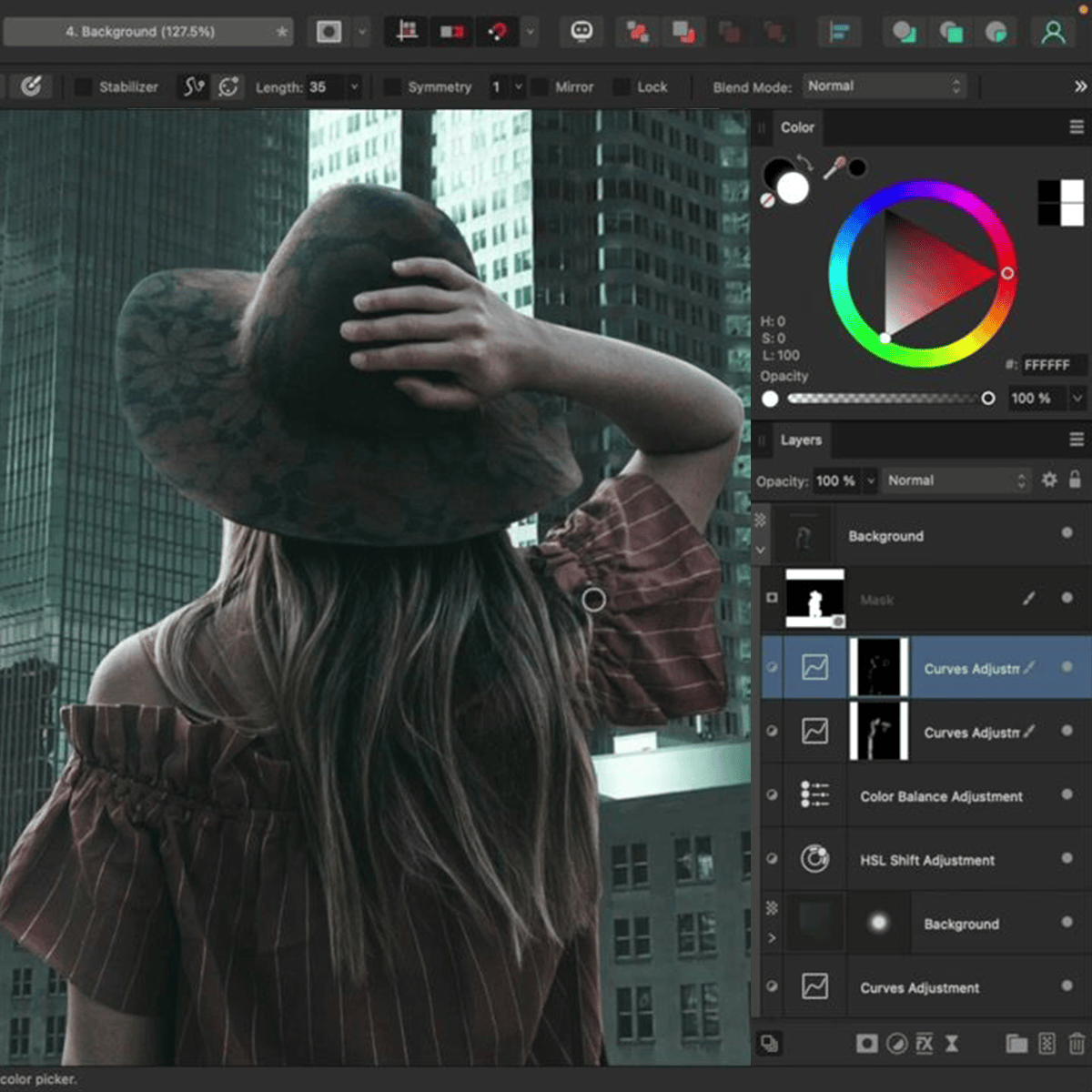Click the Layer Effects fx icon
This screenshot has width=1092, height=1092.
pyautogui.click(x=925, y=1044)
